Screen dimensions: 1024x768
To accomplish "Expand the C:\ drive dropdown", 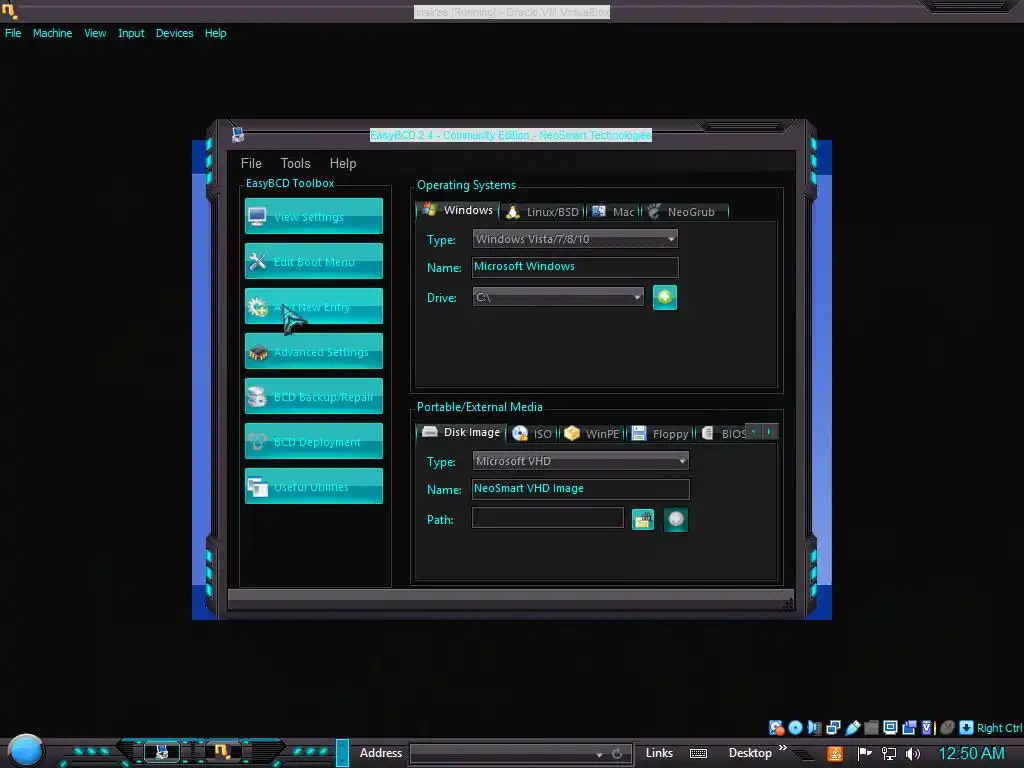I will click(558, 297).
